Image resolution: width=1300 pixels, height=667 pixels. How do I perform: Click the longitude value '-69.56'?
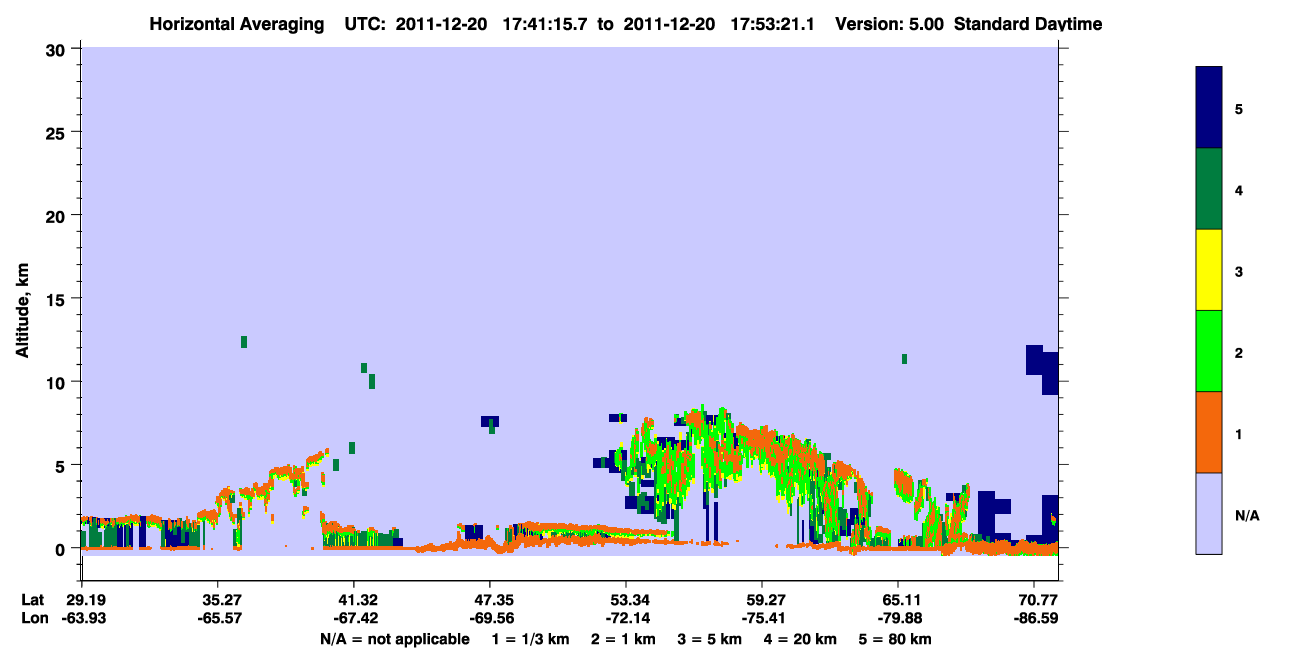coord(490,619)
